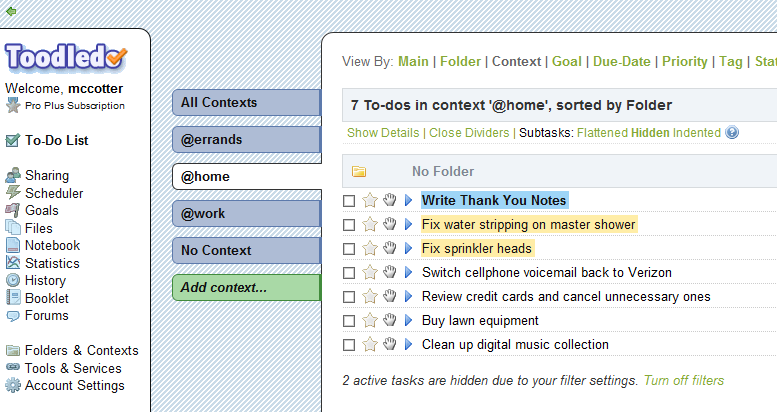Image resolution: width=777 pixels, height=412 pixels.
Task: Collapse the No Folder divider
Action: tap(359, 171)
